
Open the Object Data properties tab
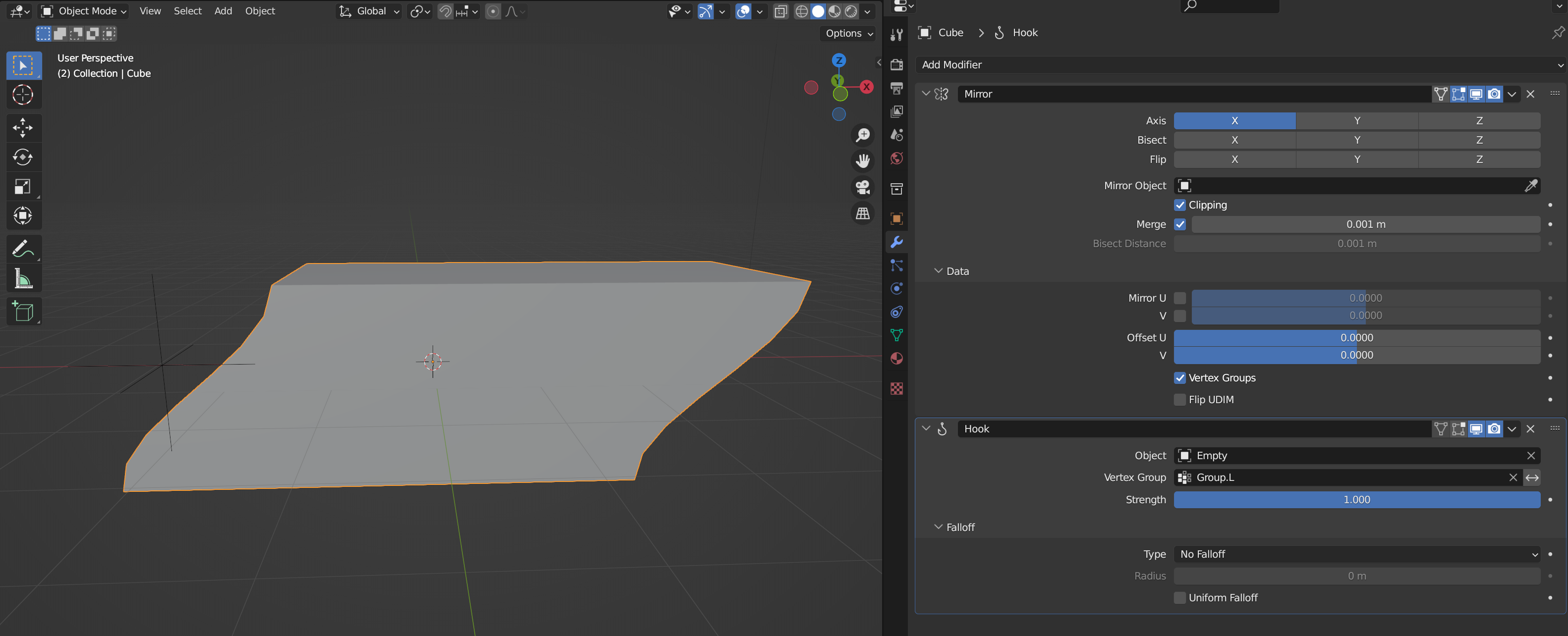(896, 335)
